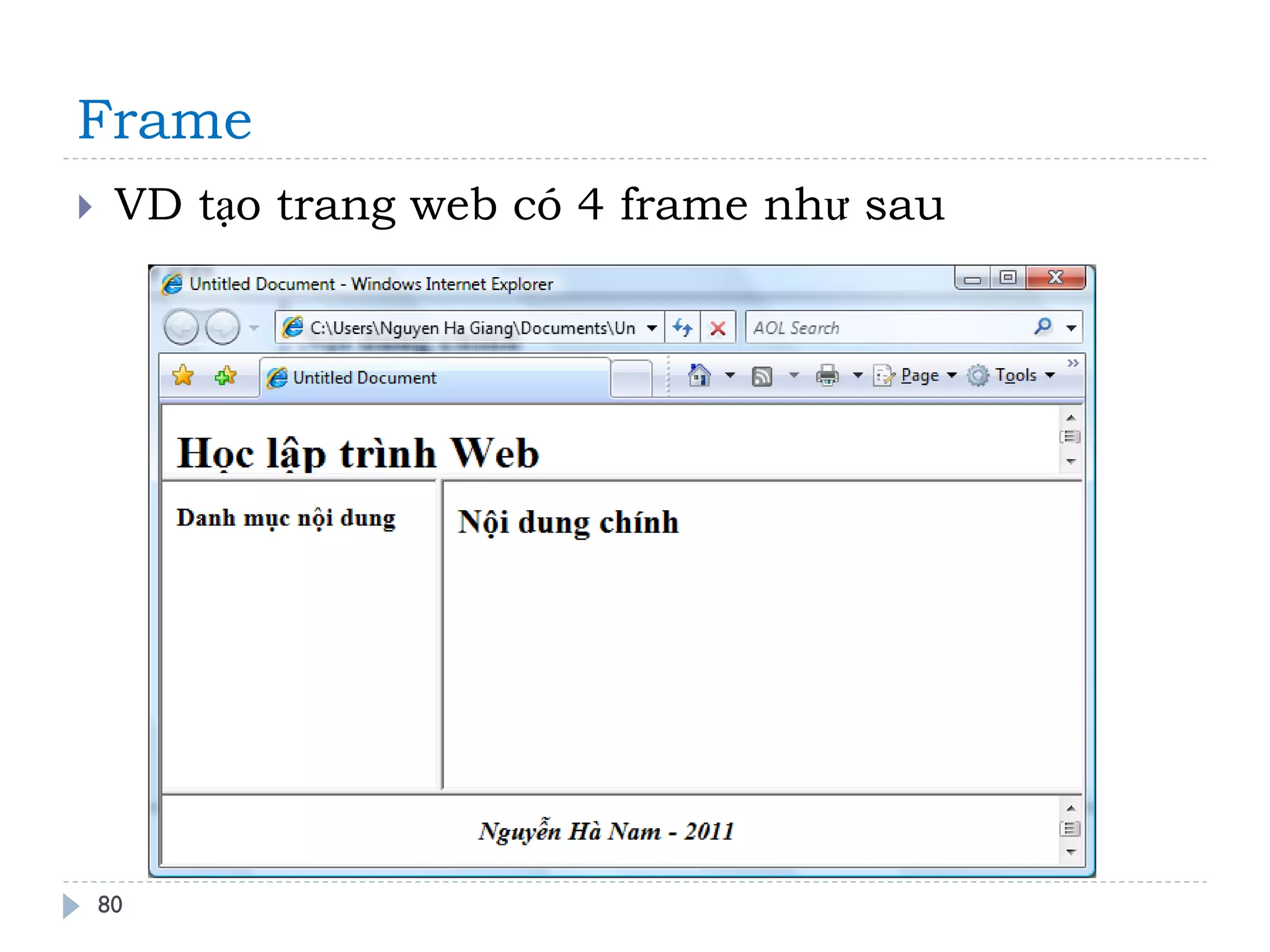Click the Refresh page icon

683,327
